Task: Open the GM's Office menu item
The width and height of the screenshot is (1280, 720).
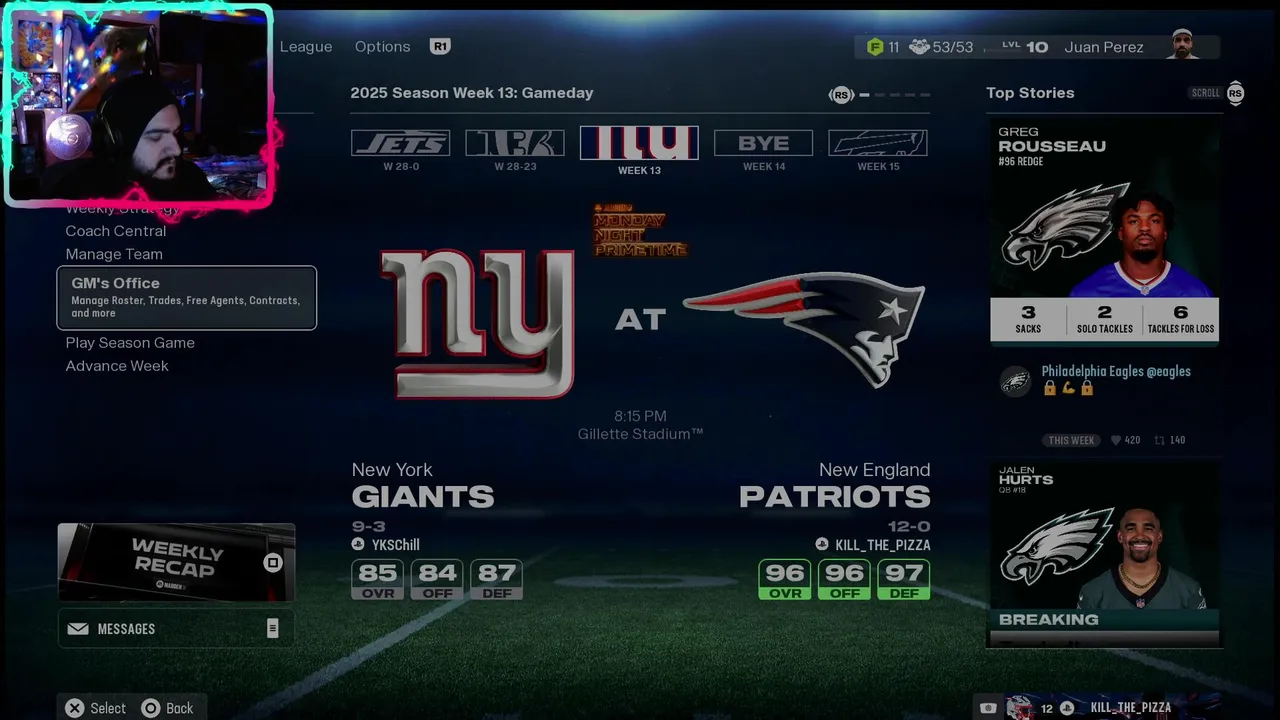Action: click(187, 298)
